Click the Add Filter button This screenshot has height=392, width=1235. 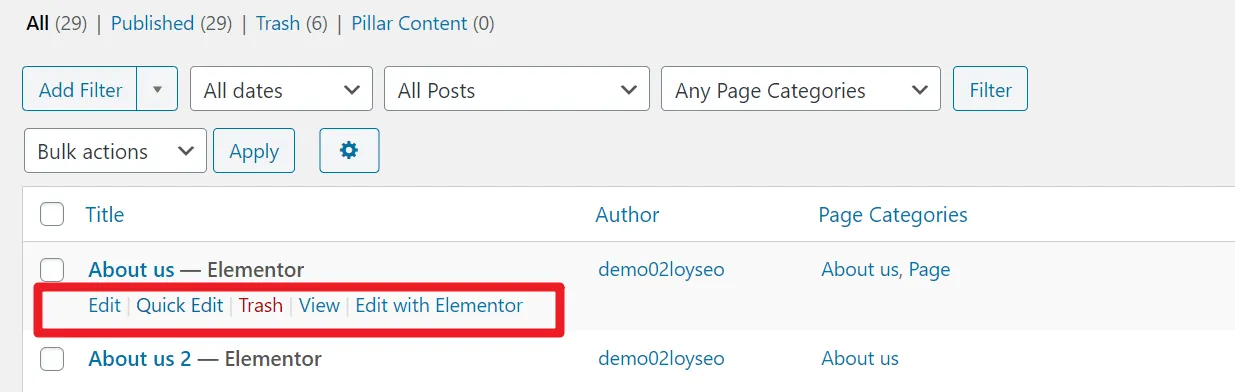point(80,89)
